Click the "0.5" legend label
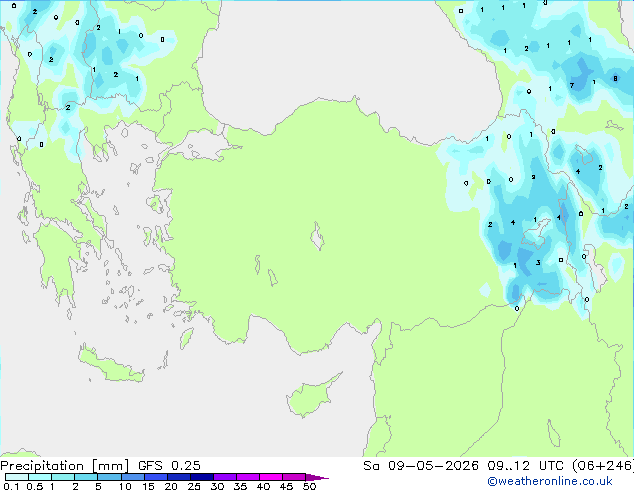634x490 pixels. click(34, 486)
